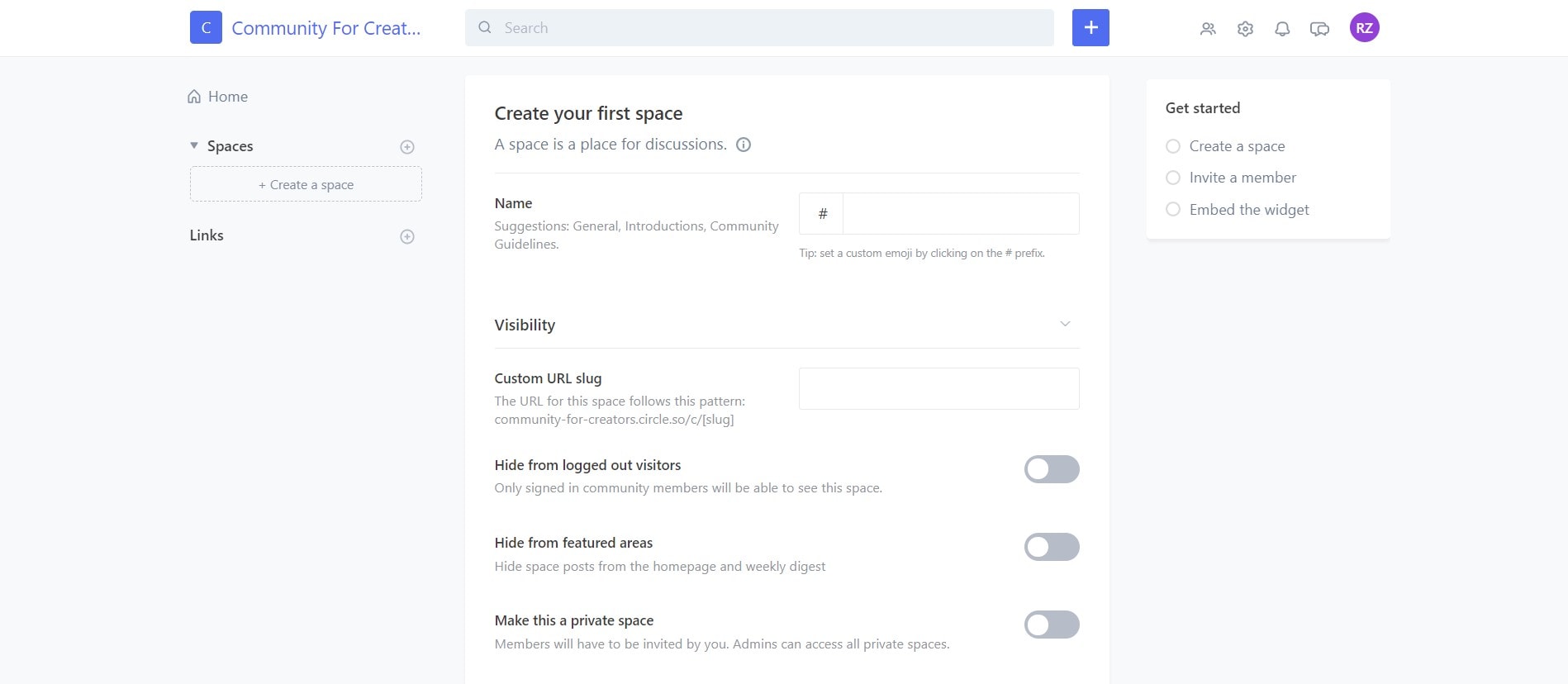This screenshot has width=1568, height=684.
Task: Open the settings gear icon
Action: 1245,29
